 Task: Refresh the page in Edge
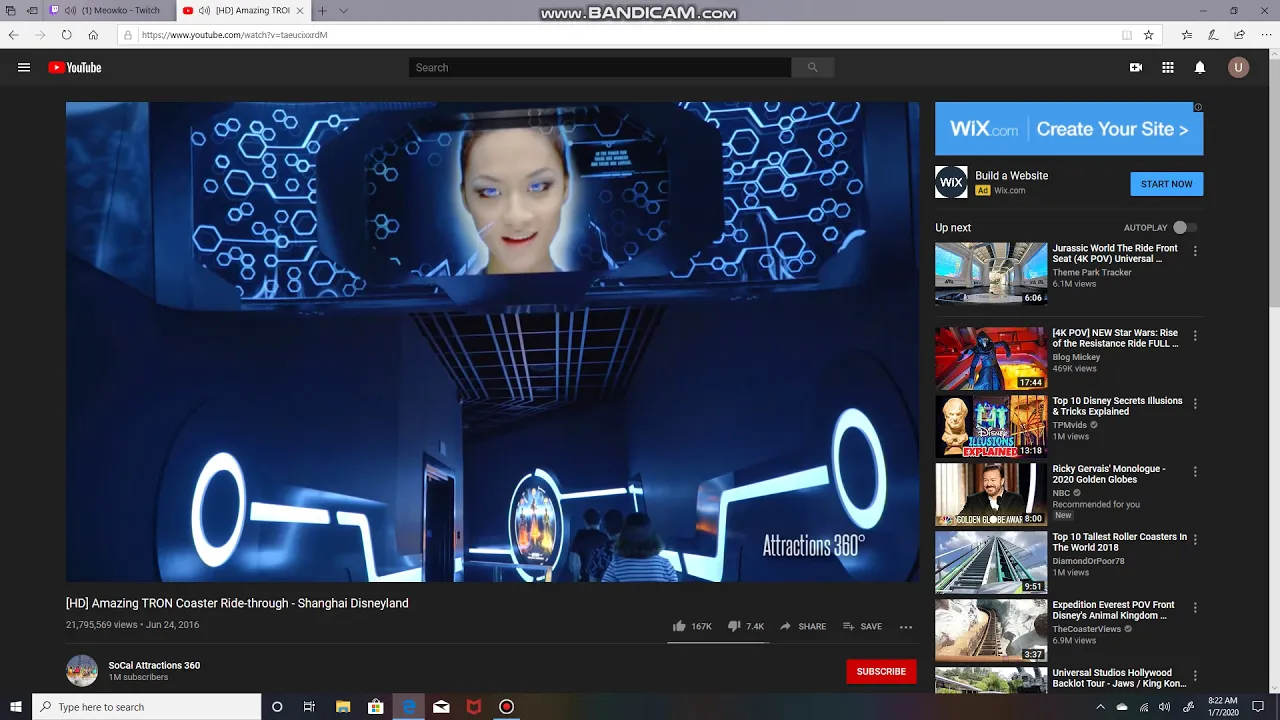tap(66, 35)
